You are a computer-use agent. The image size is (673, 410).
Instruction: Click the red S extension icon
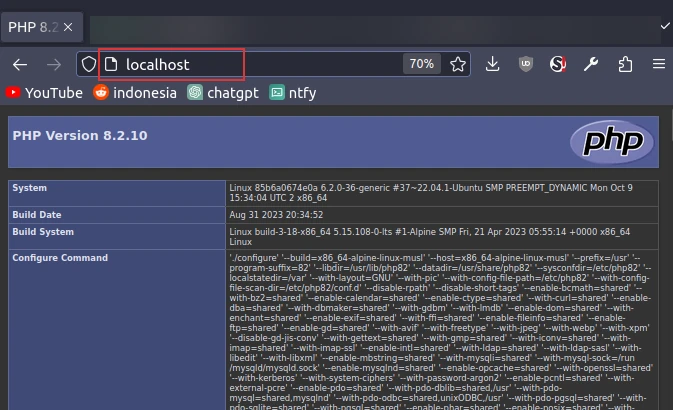click(x=558, y=65)
